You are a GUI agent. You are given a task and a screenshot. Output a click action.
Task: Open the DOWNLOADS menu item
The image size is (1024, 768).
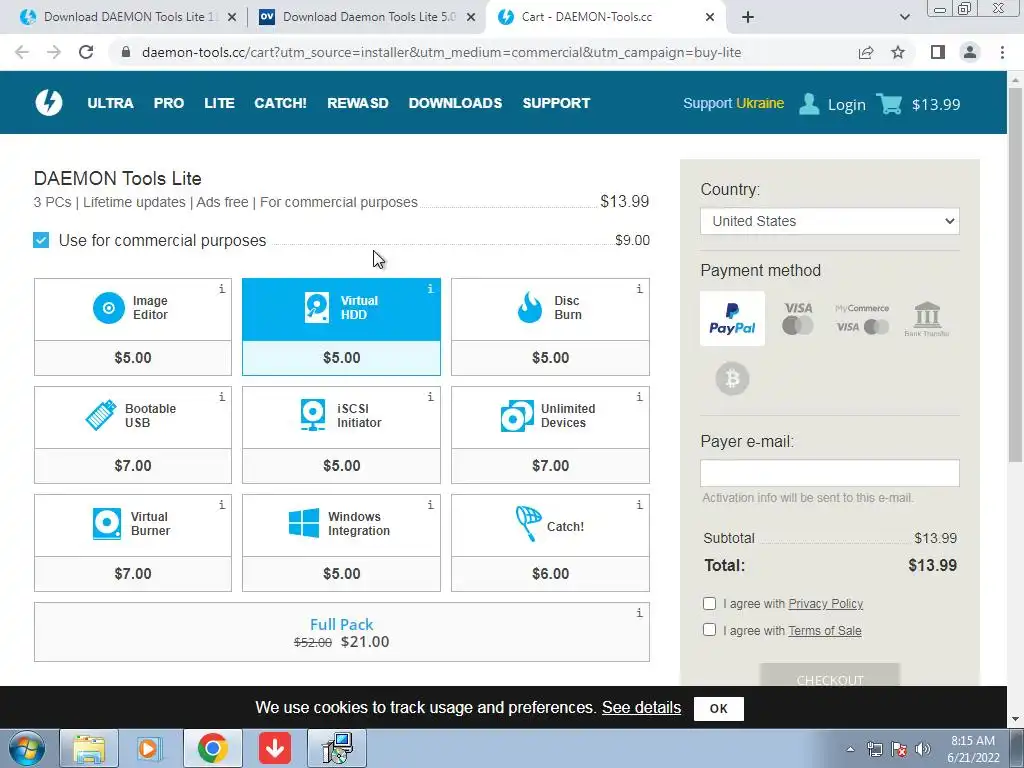455,103
